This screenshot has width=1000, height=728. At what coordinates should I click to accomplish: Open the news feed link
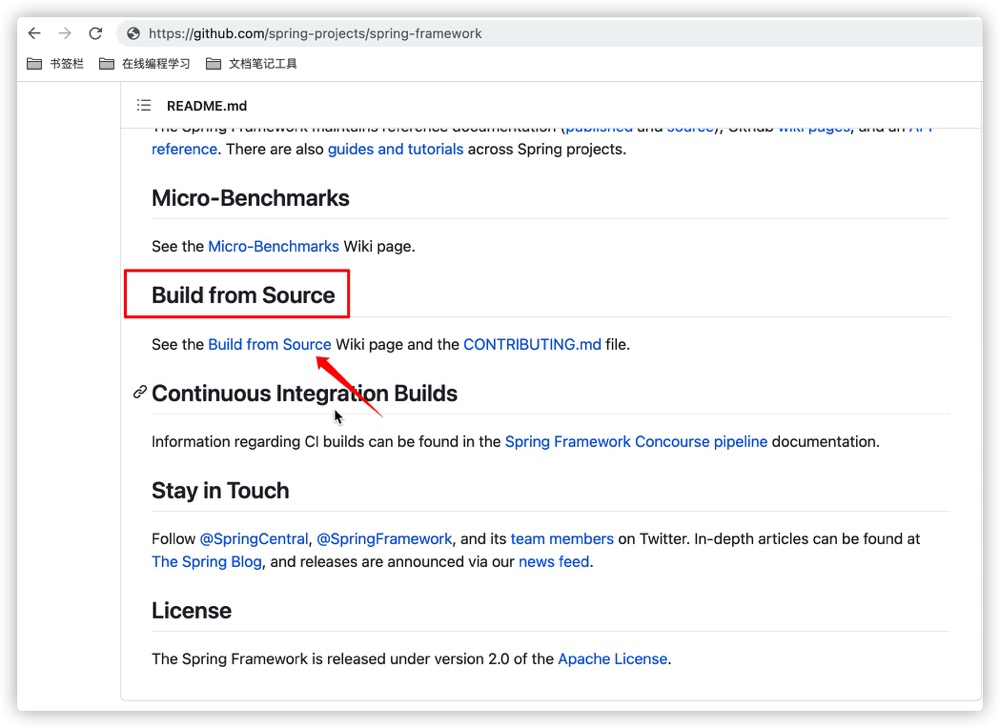point(554,562)
